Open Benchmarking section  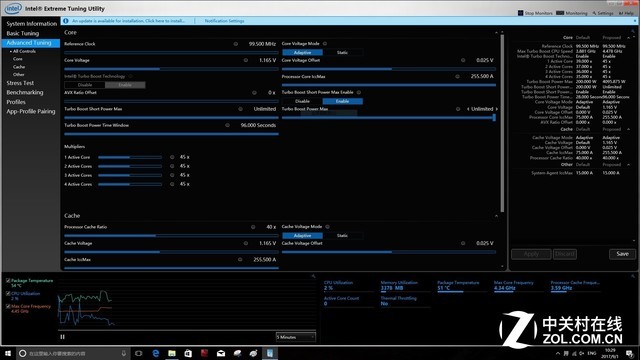(x=24, y=93)
